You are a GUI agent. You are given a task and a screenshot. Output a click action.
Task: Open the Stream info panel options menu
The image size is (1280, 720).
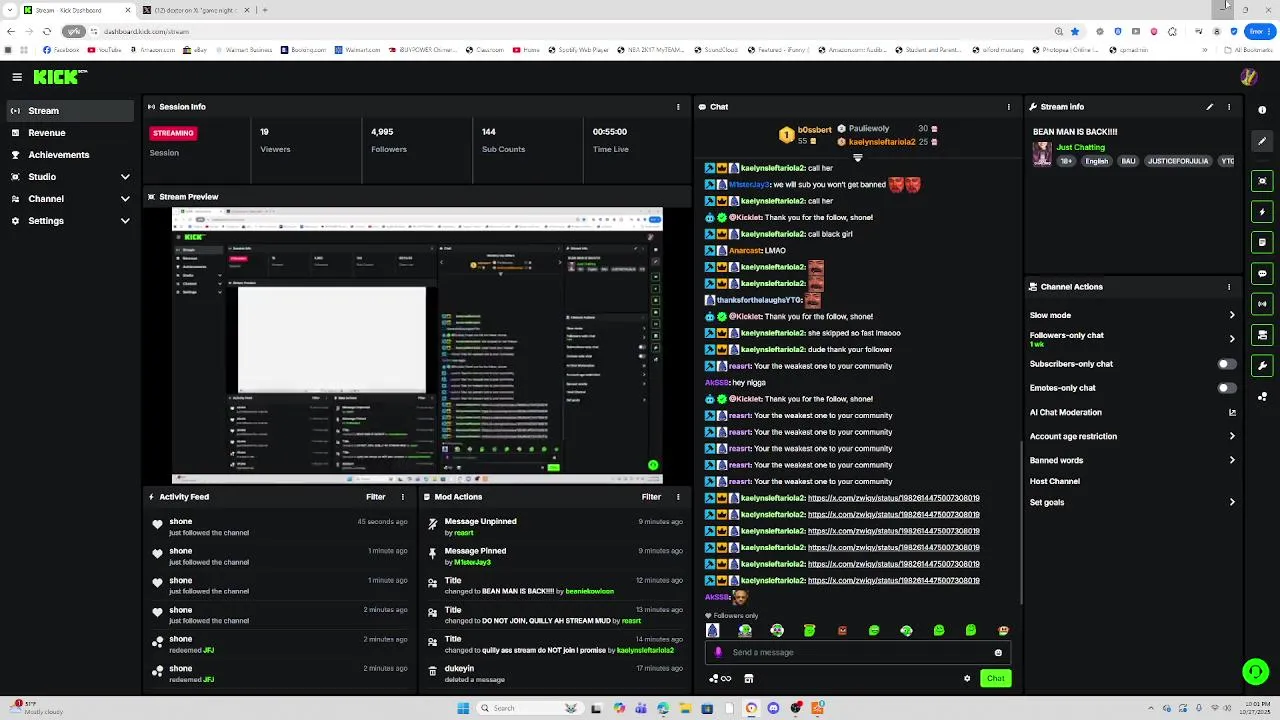(x=1229, y=107)
